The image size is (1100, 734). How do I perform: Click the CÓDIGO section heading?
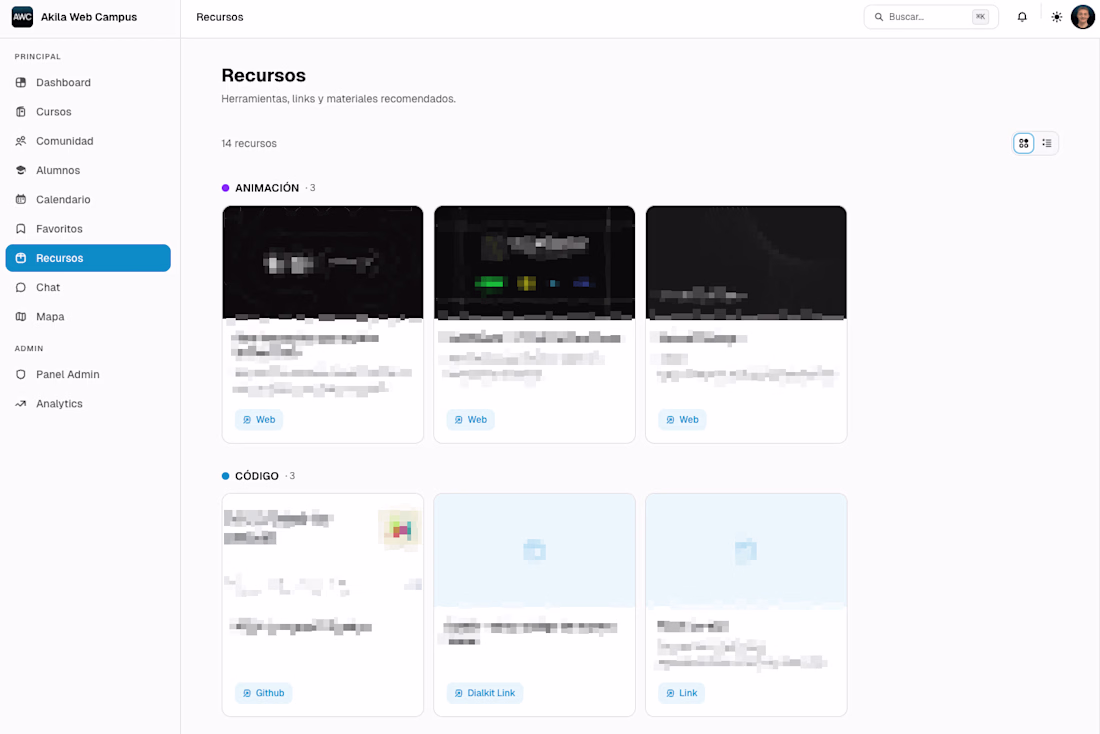pos(257,476)
